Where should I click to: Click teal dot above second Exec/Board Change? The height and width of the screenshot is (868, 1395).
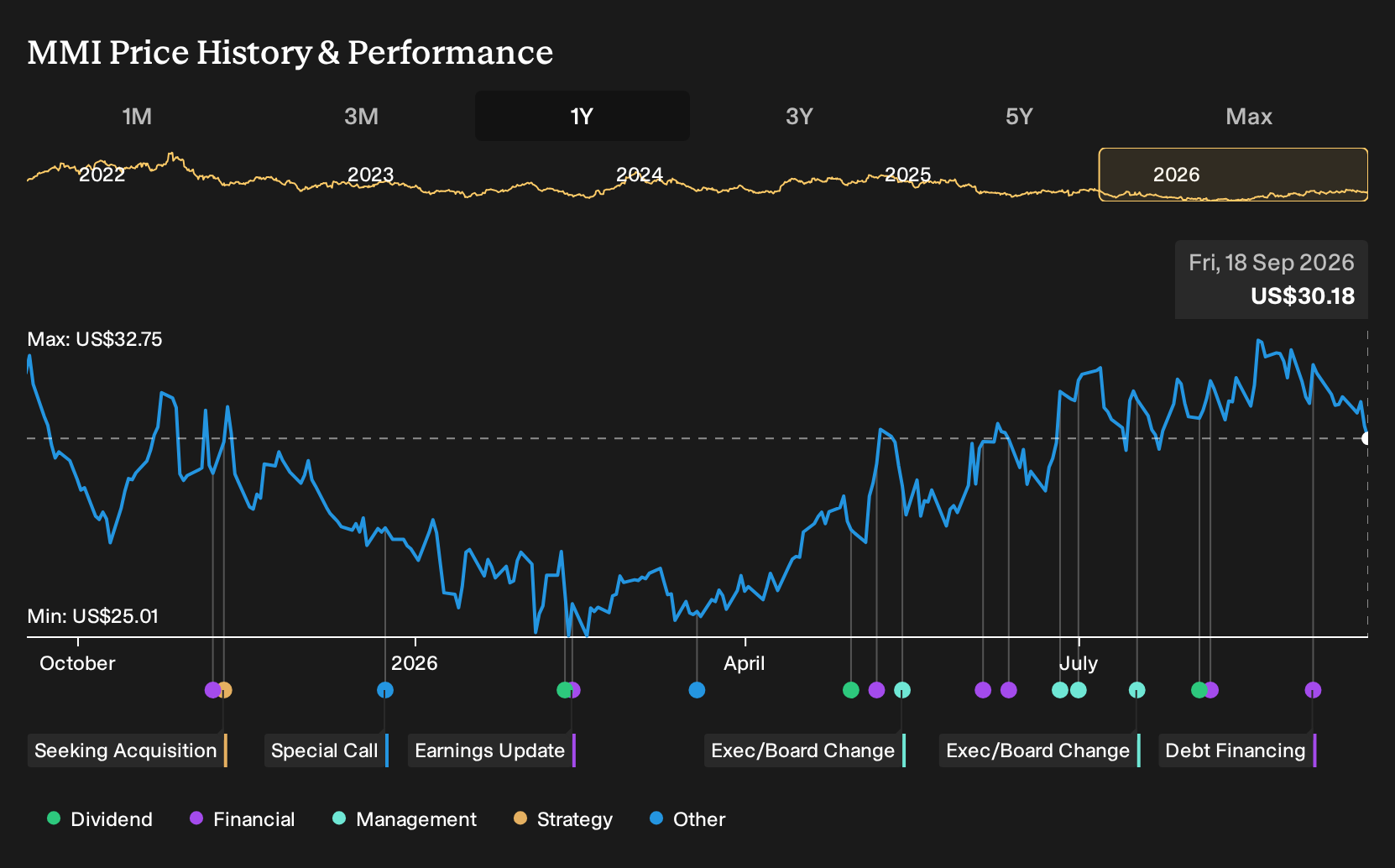click(x=1136, y=690)
